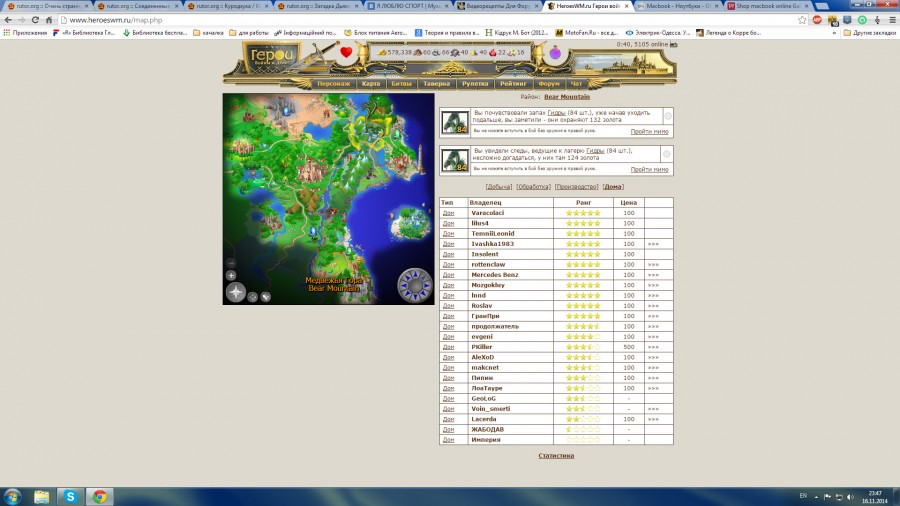Click the »»» link in rottenclaw row
This screenshot has height=506, width=900.
pos(653,264)
